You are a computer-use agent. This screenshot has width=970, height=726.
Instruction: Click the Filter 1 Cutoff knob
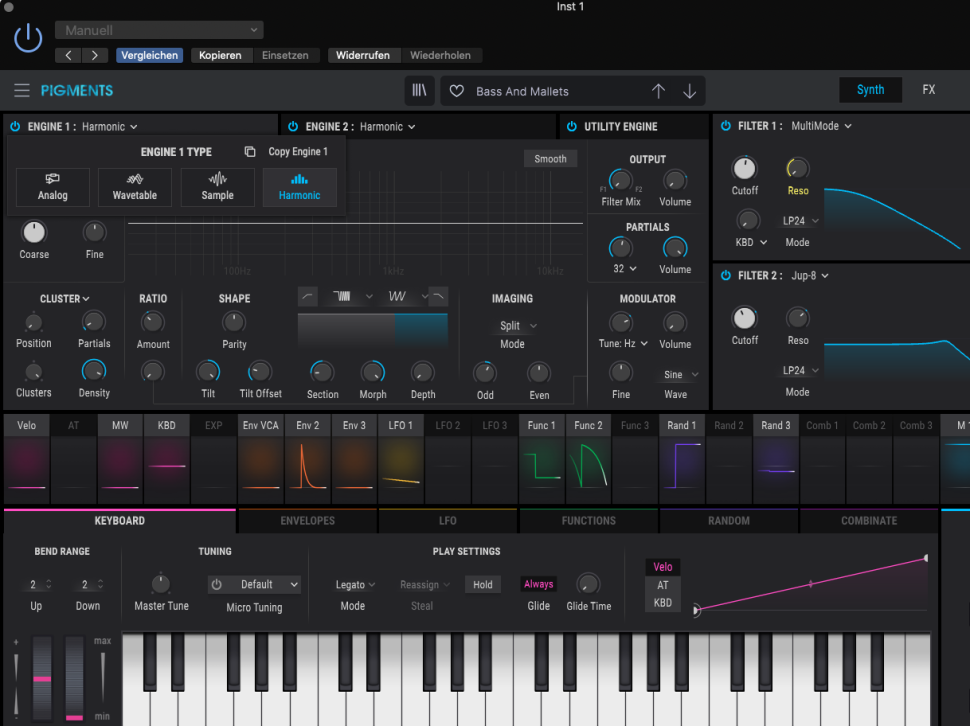click(745, 169)
